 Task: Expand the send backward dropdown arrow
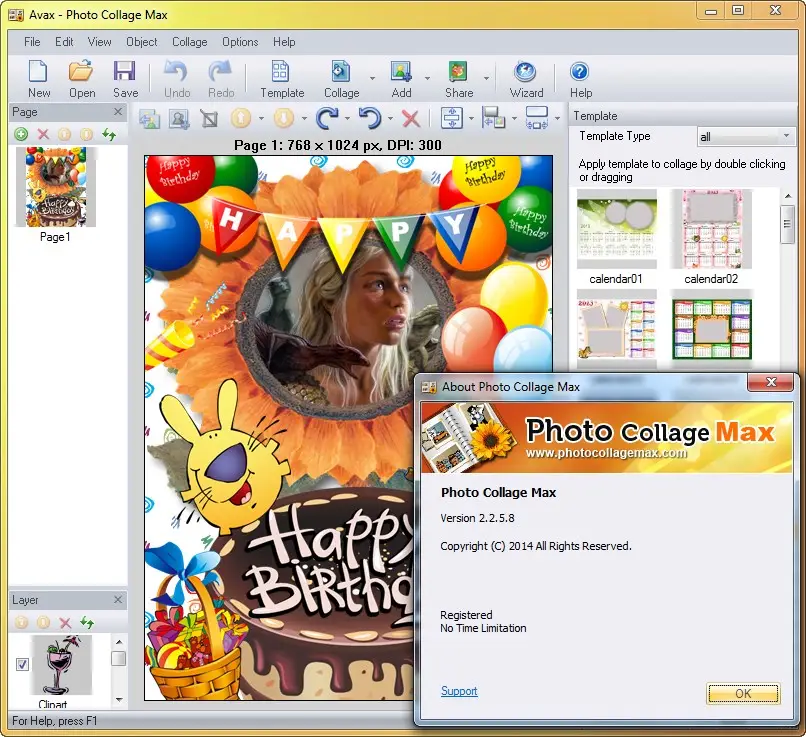(x=304, y=119)
